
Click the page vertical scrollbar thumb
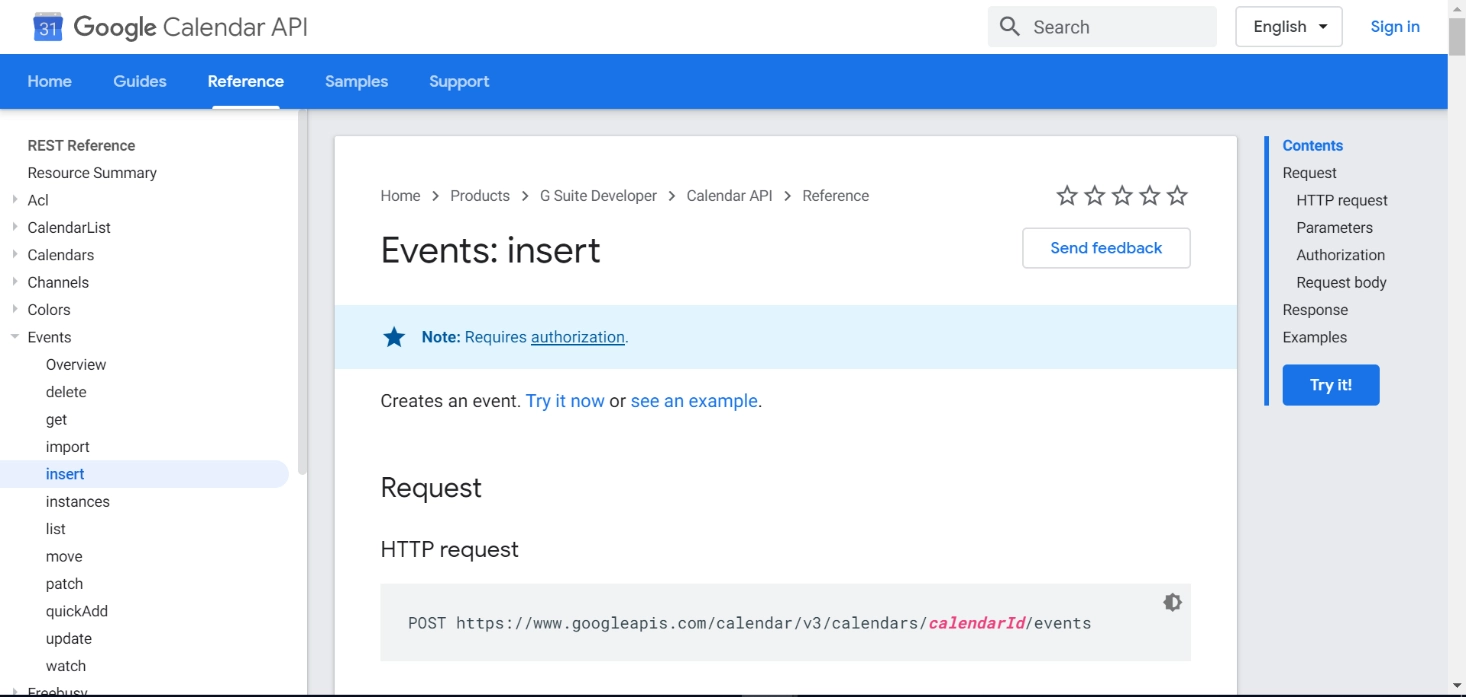click(1457, 36)
